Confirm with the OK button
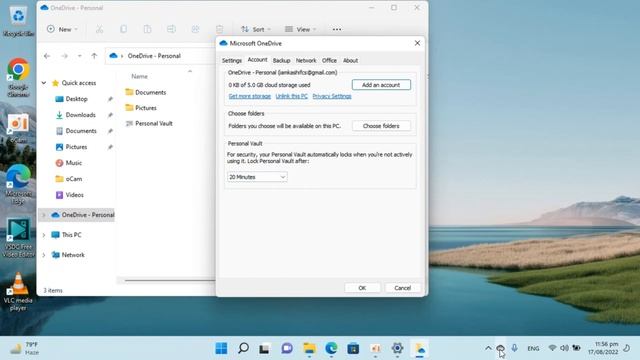Image resolution: width=640 pixels, height=360 pixels. (x=362, y=288)
